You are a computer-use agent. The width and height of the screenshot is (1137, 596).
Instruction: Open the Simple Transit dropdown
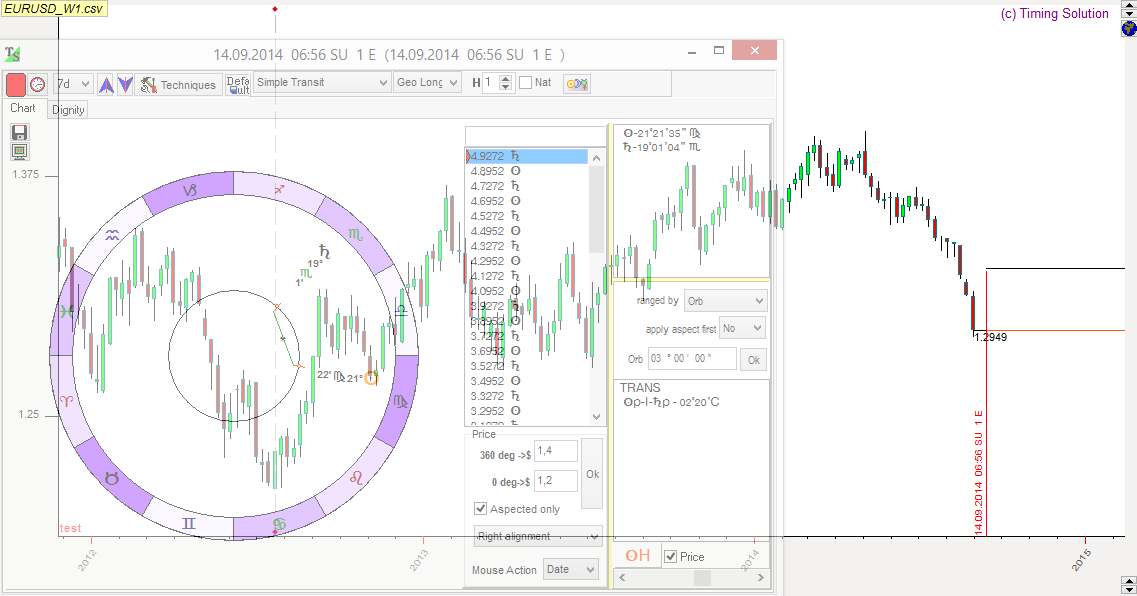tap(322, 83)
